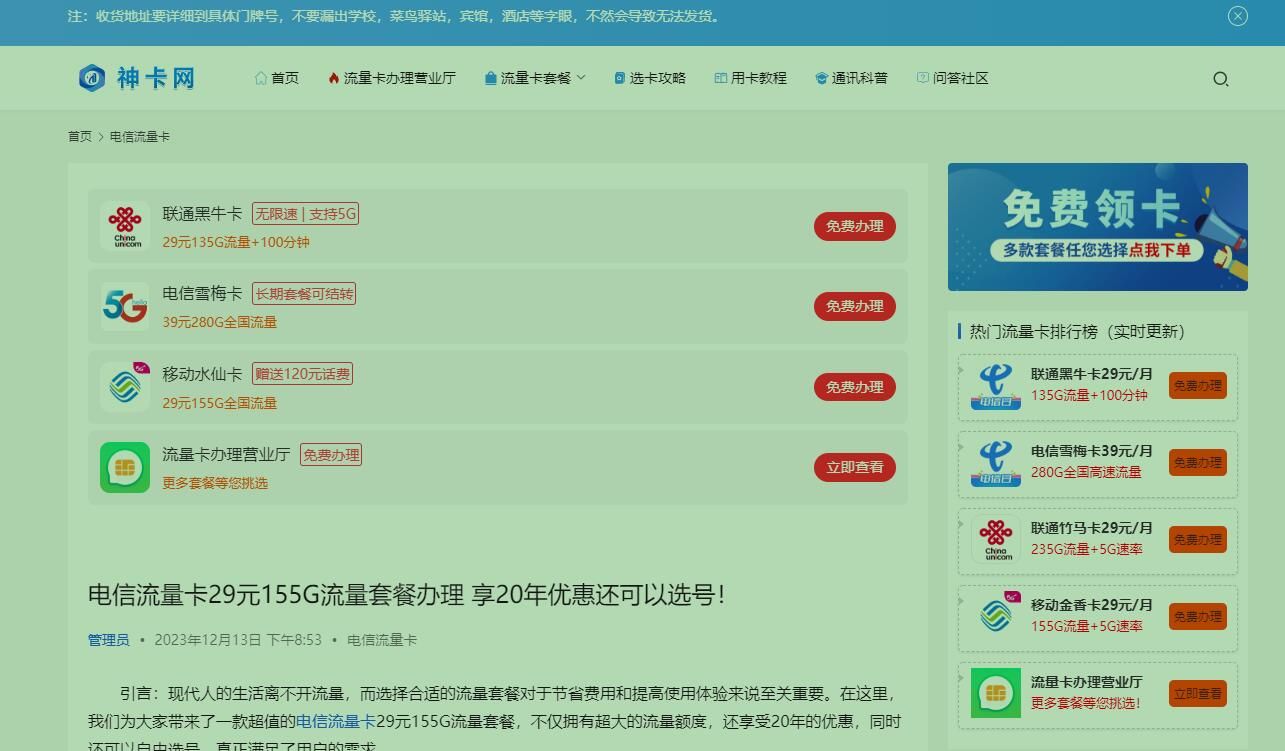Click the green SIM icon in the sidebar ranking
This screenshot has height=751, width=1285.
tap(996, 693)
